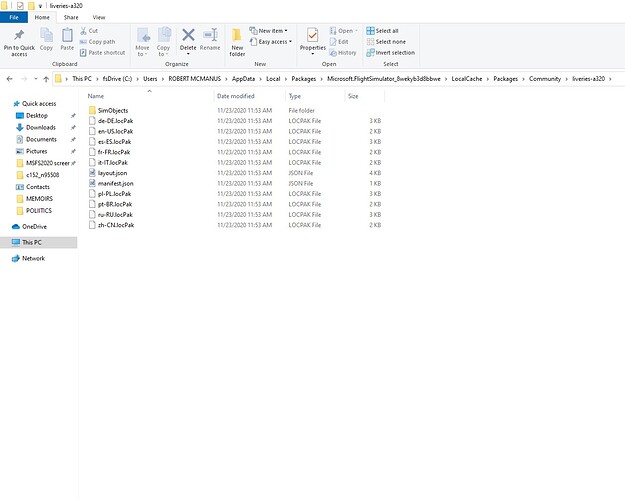Screen dimensions: 625x500
Task: Click Edit in the Open group
Action: tap(339, 41)
